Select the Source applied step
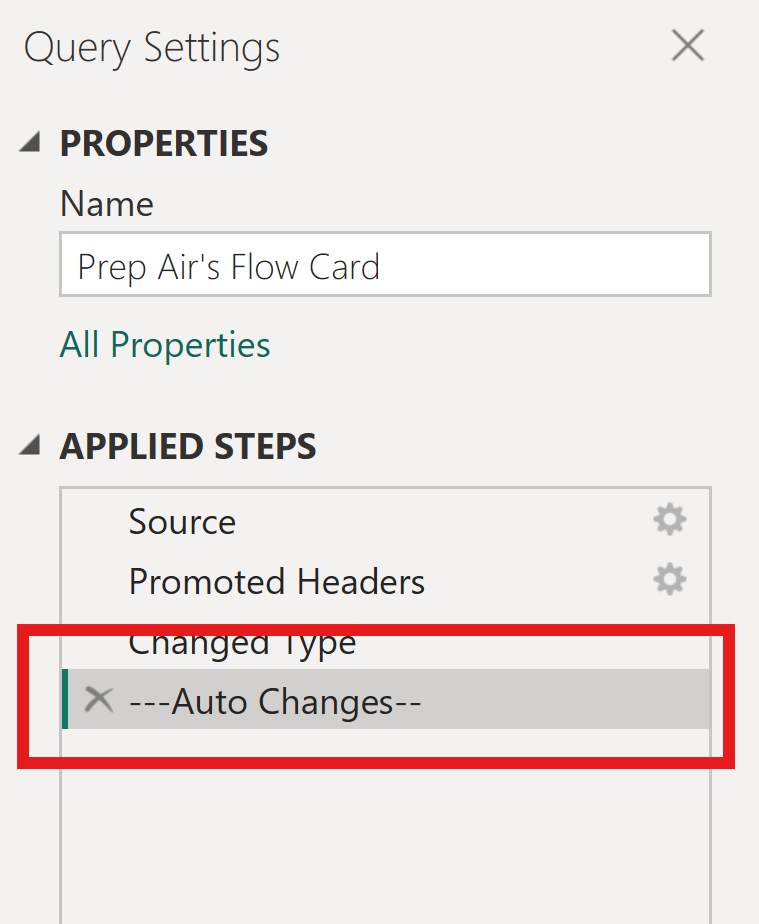 click(x=182, y=522)
